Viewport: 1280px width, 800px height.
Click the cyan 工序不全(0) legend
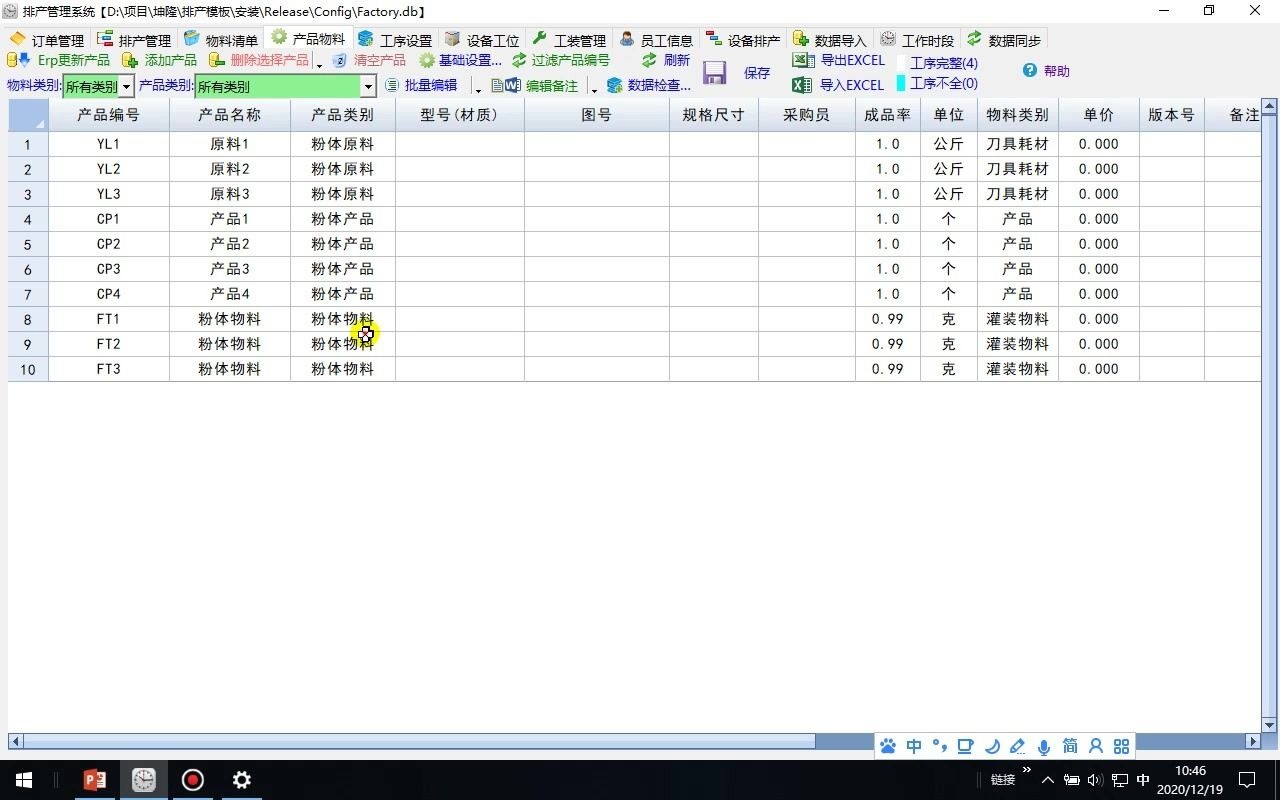[938, 84]
